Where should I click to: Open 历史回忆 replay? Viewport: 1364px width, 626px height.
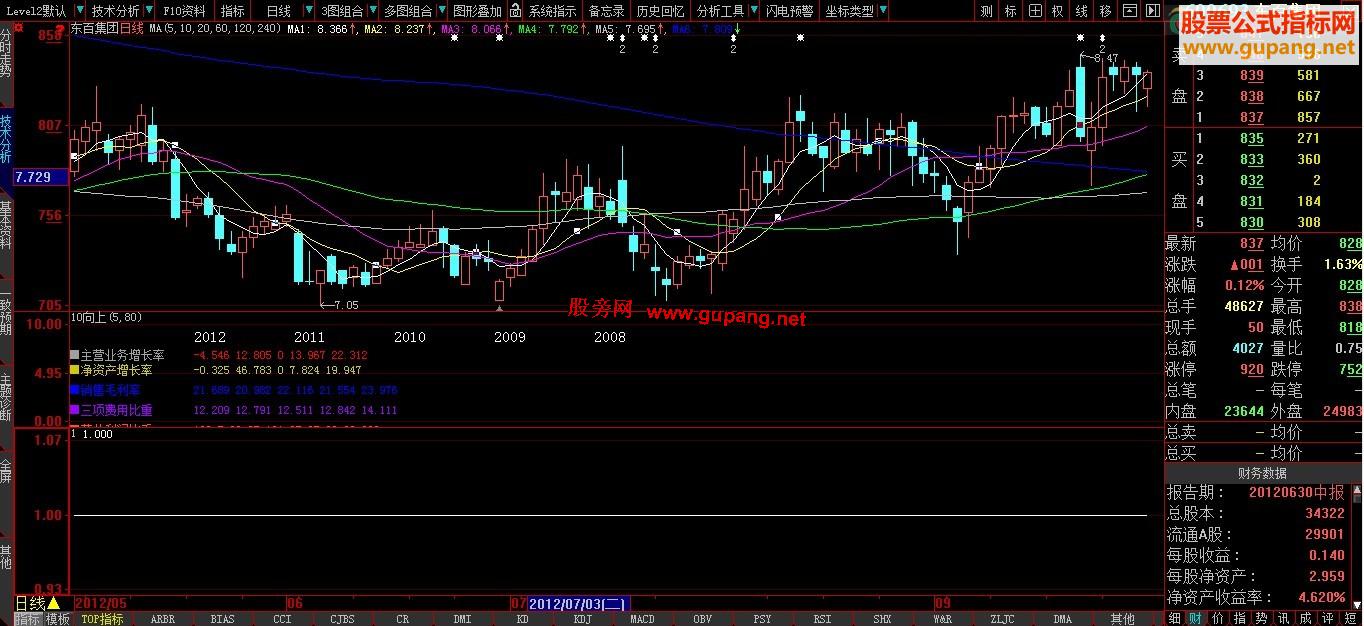coord(660,11)
